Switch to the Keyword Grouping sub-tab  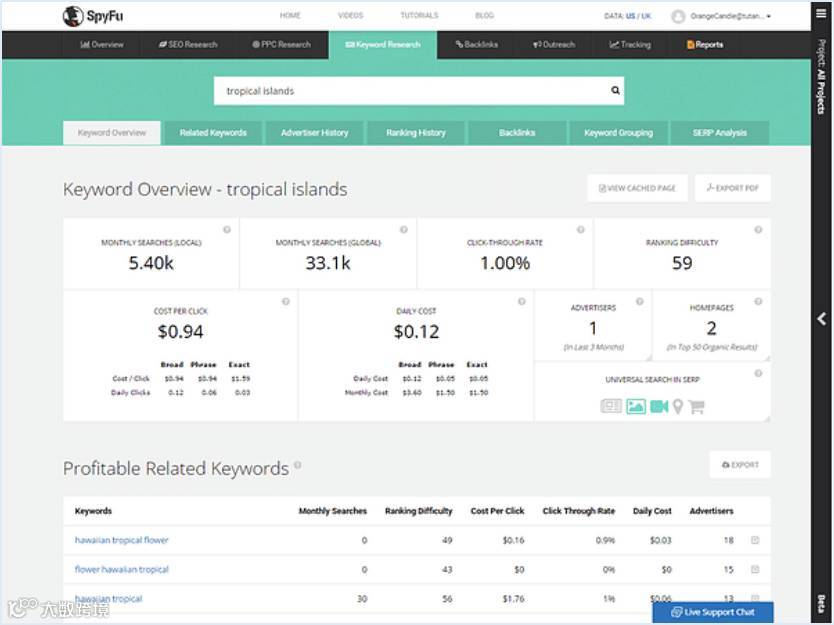pyautogui.click(x=618, y=133)
